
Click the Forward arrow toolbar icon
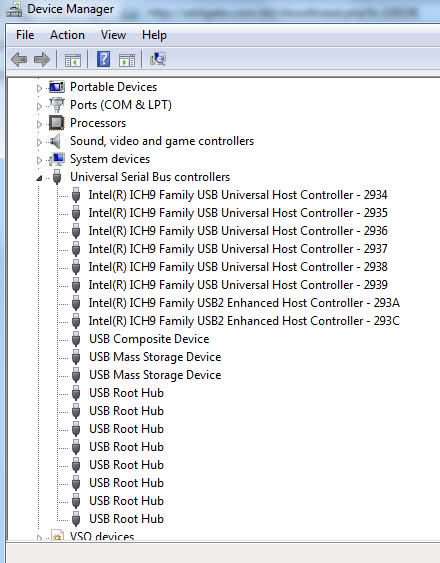(x=42, y=59)
